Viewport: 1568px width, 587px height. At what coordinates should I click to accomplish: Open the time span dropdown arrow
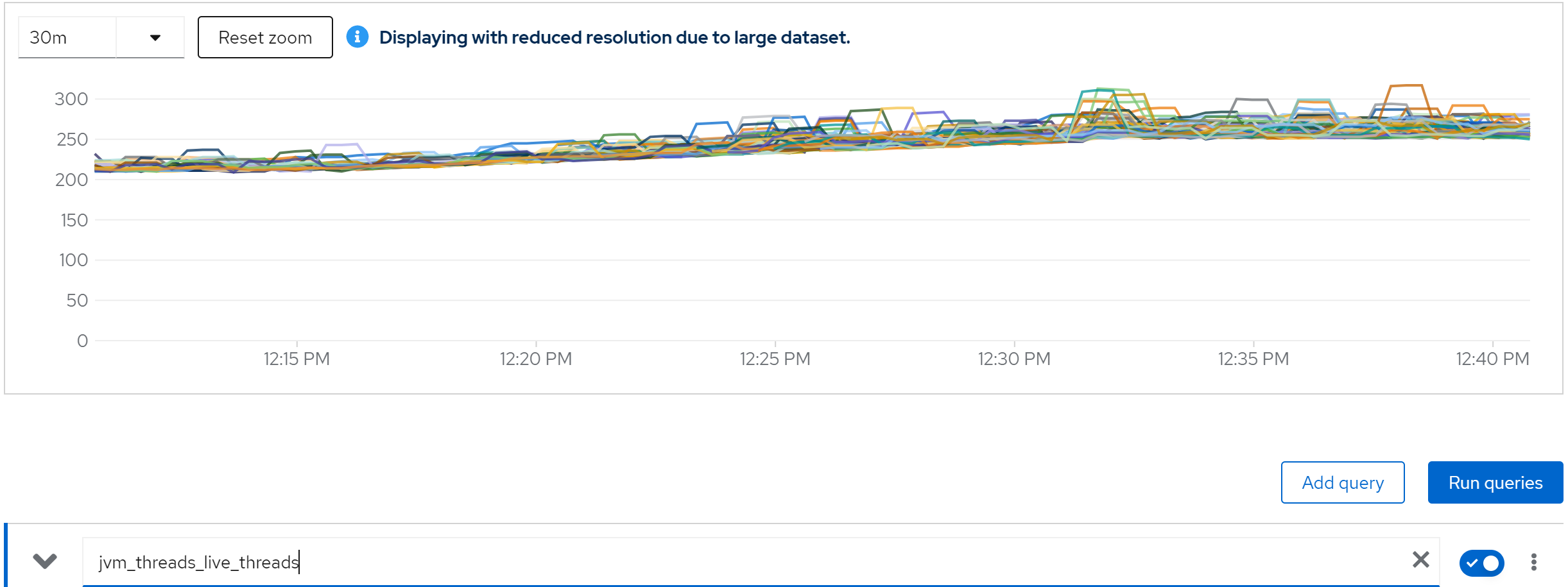[x=155, y=38]
